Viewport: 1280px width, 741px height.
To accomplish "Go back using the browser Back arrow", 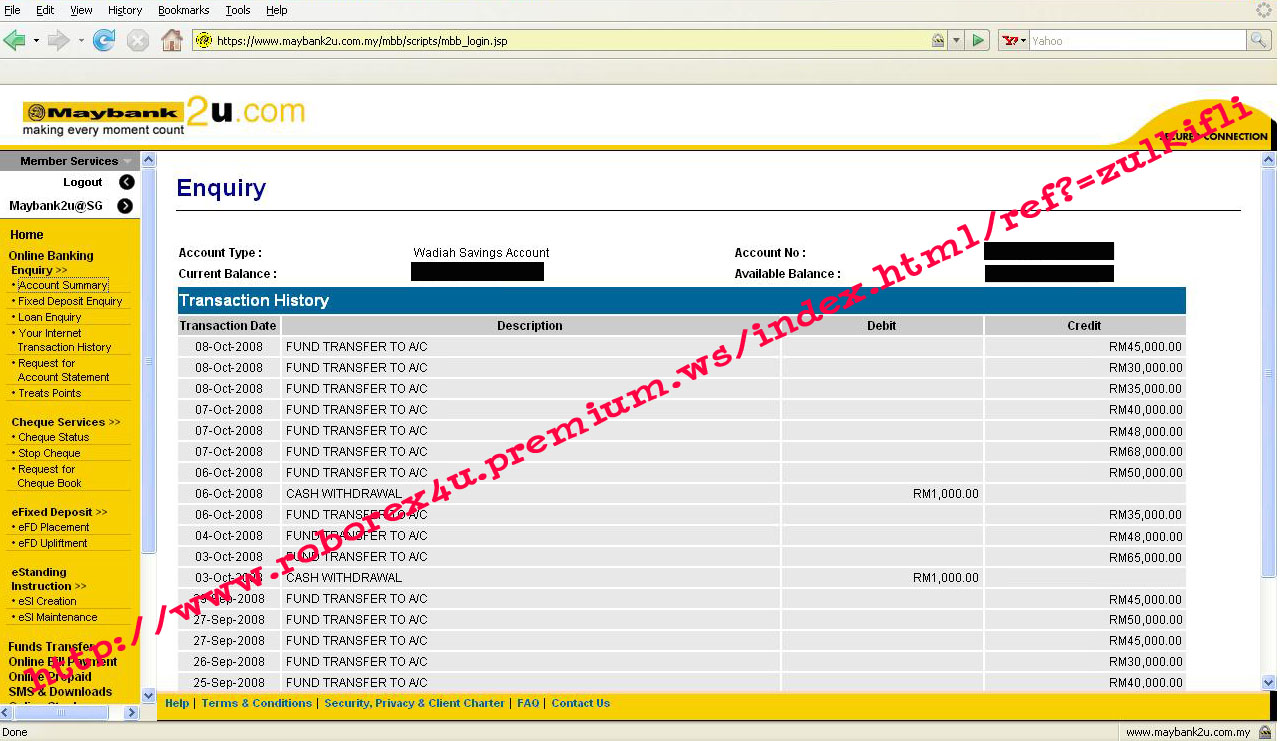I will [14, 41].
